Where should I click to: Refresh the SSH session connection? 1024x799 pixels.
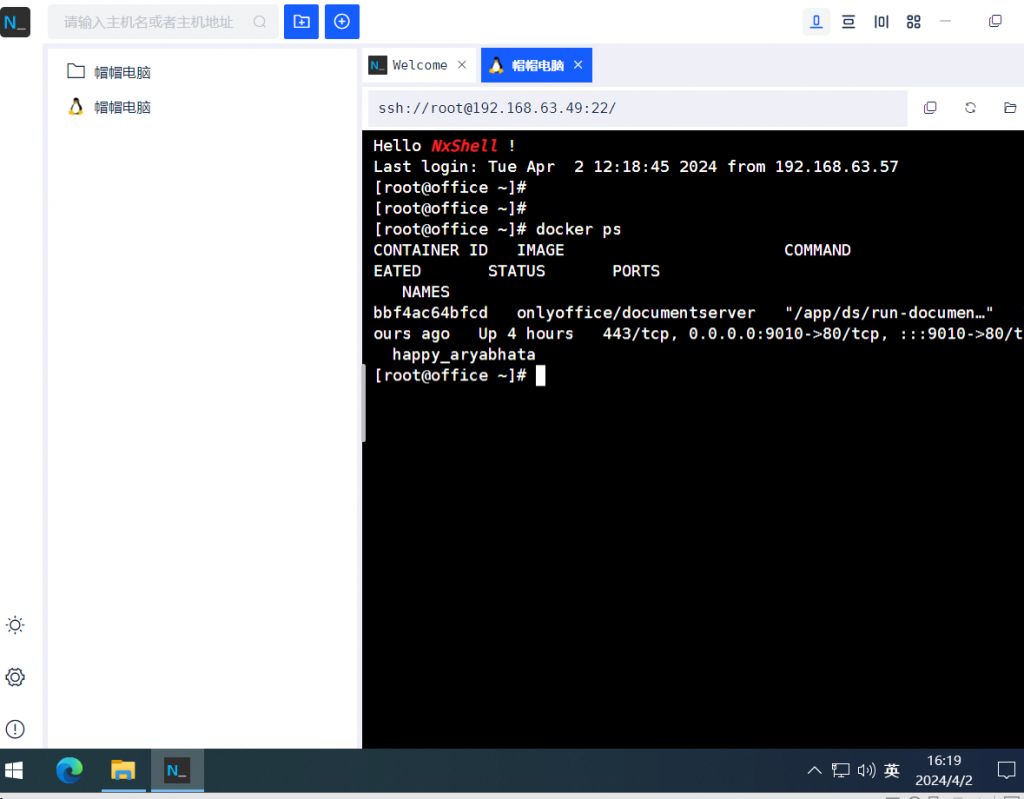pyautogui.click(x=970, y=108)
